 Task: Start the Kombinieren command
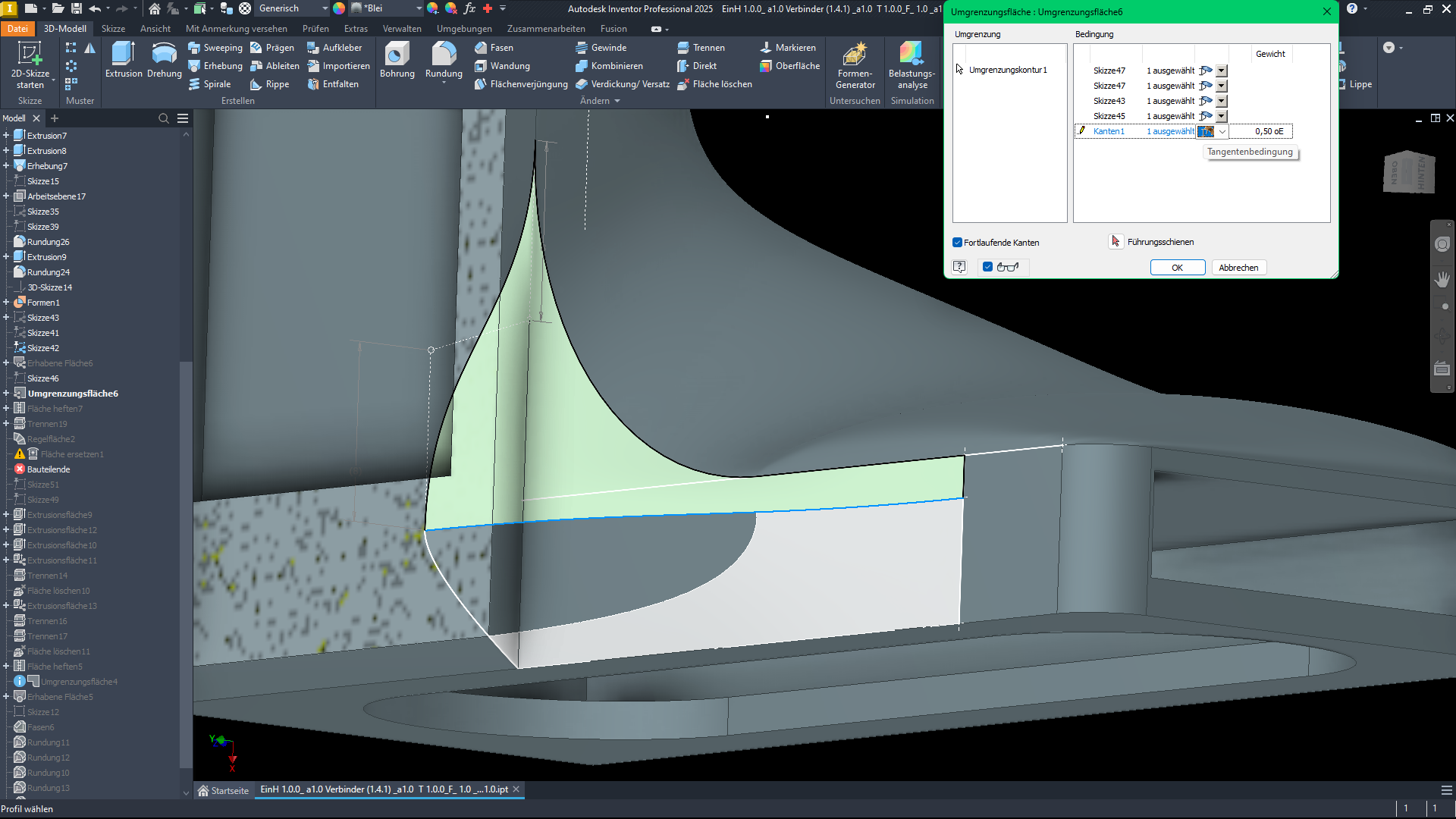(x=609, y=66)
